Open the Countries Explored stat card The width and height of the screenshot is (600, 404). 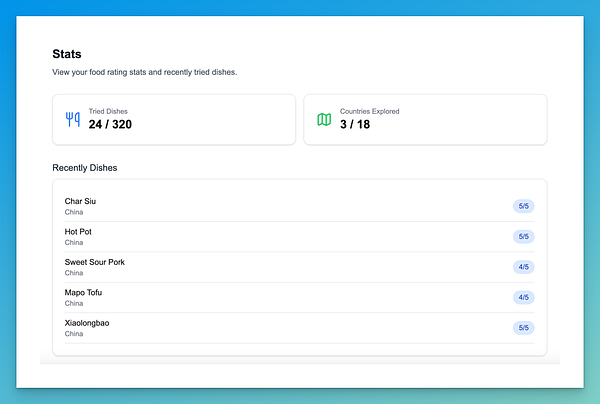tap(425, 120)
